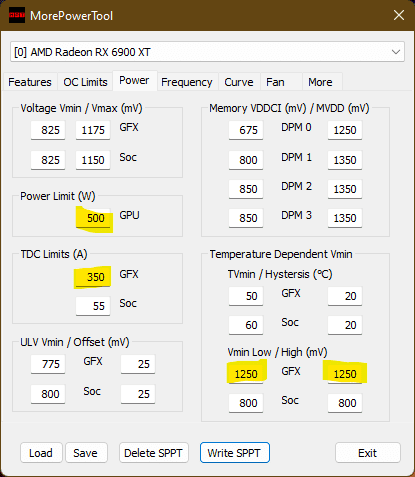The image size is (415, 477).
Task: Click the Soc Vmin High field 800
Action: coord(345,403)
